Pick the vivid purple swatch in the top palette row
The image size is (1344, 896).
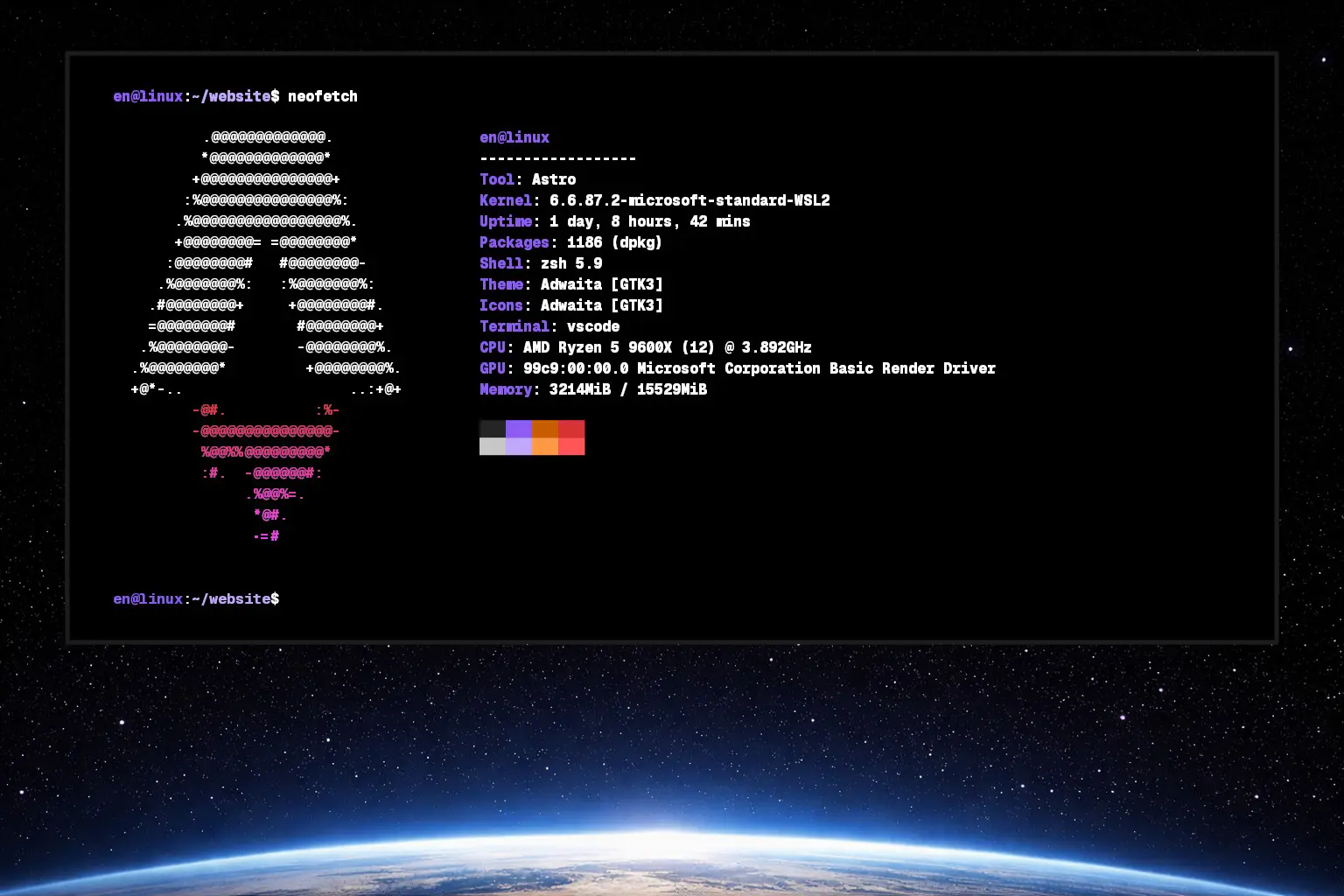tap(519, 429)
